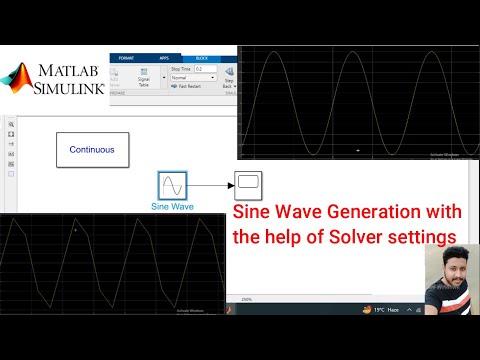Viewport: 480px width, 360px height.
Task: Click the arrow icon in the canvas palette
Action: [11, 144]
